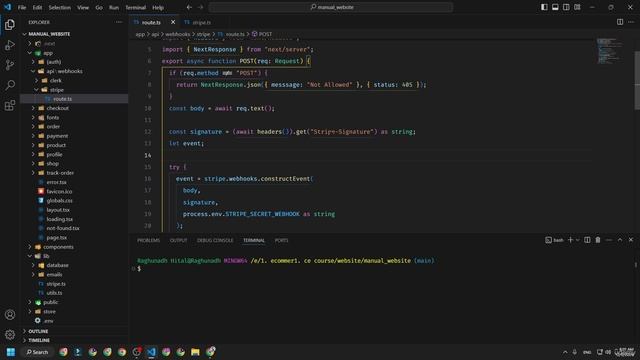
Task: Go back using navigation arrow
Action: point(189,7)
